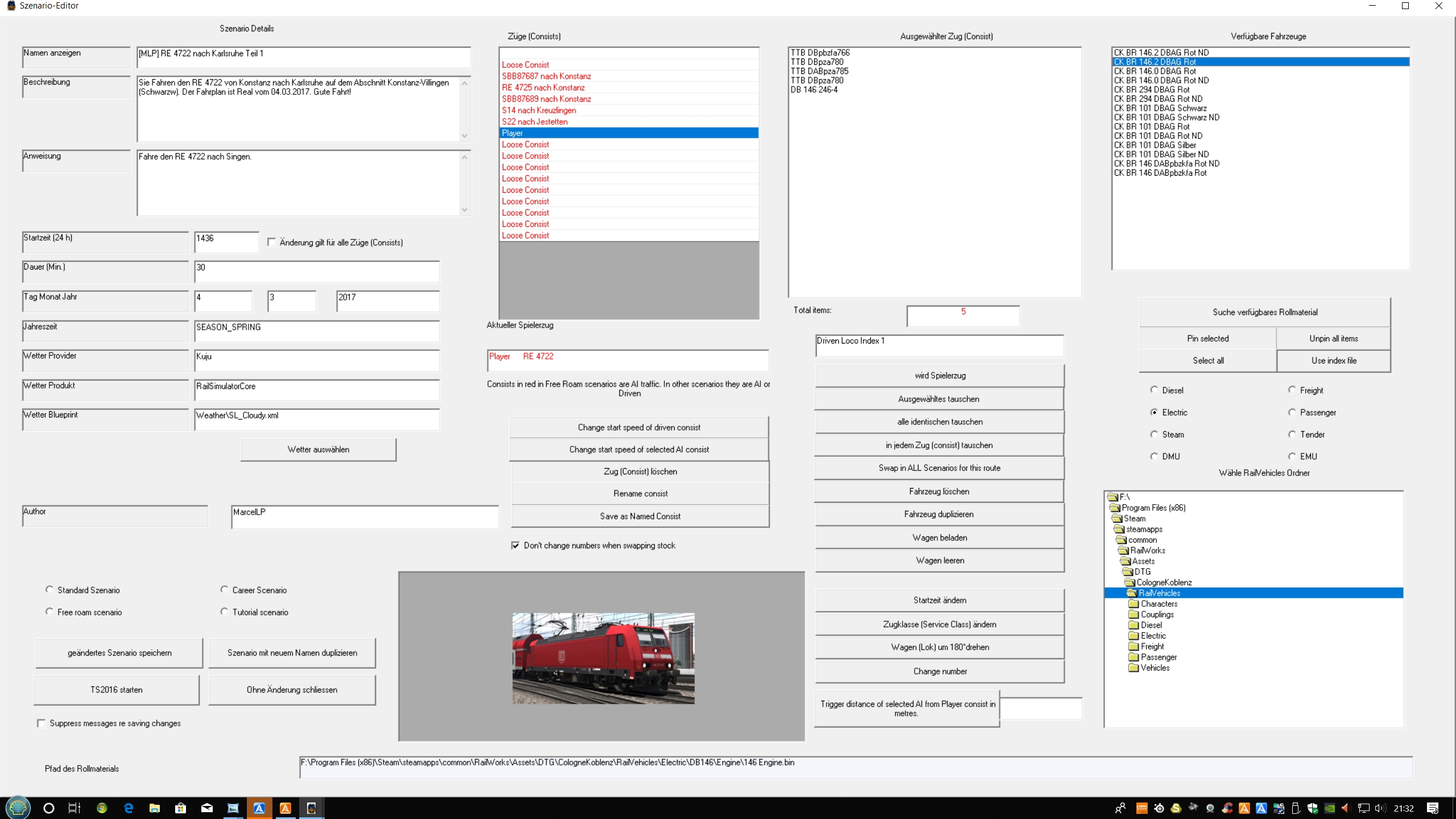Open the CCleaner tray icon
Screen dimensions: 1456x819
(1227, 808)
